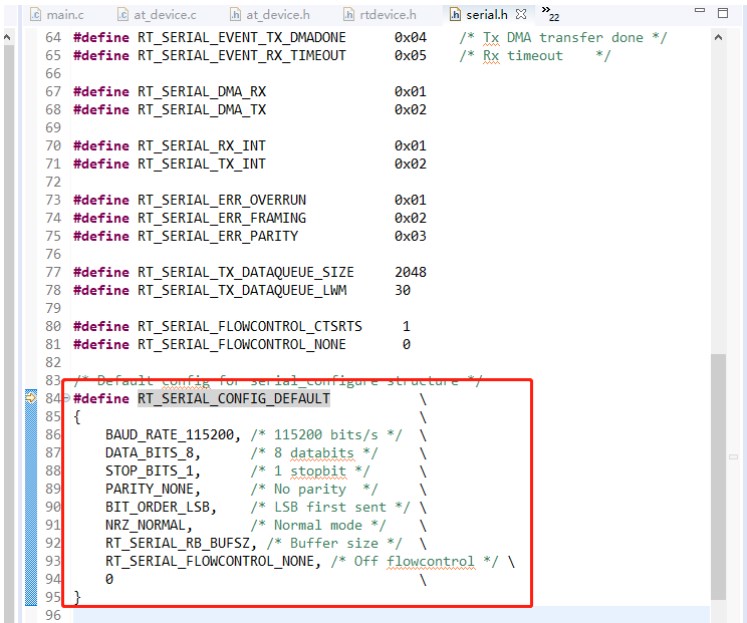Click the main.c file icon

(36, 15)
